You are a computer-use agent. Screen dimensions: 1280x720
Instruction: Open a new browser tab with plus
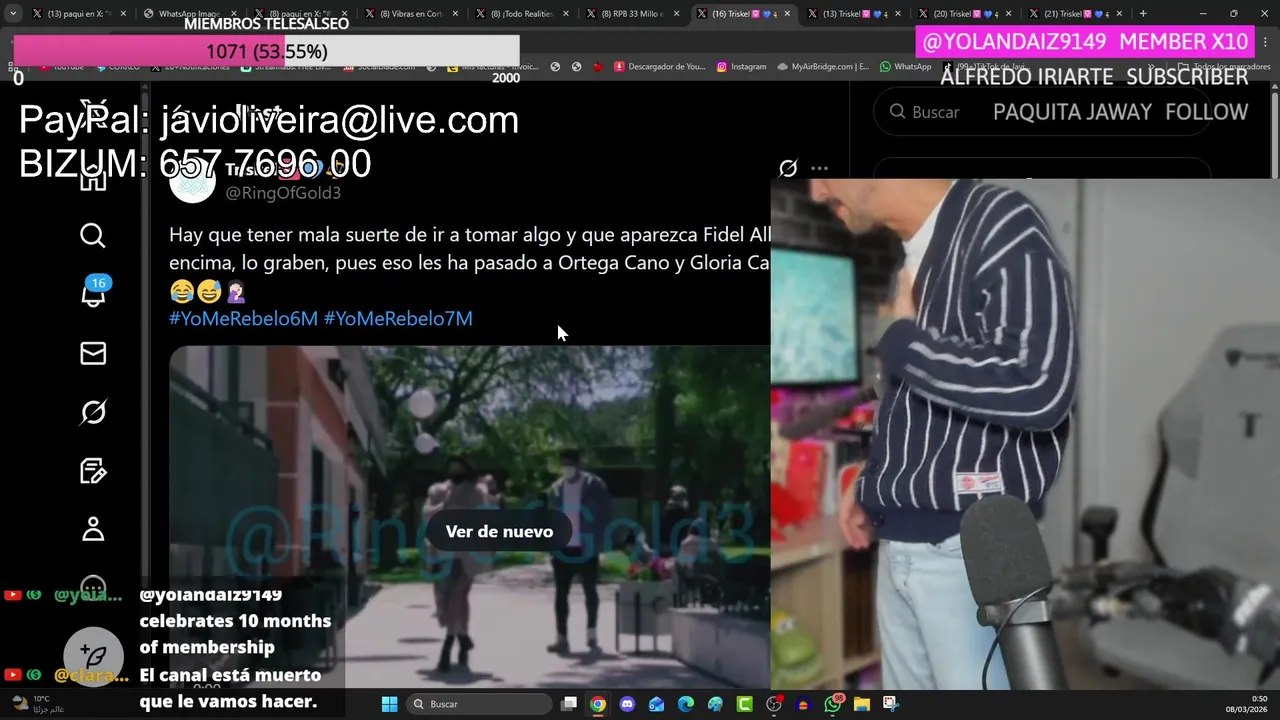pos(1143,14)
